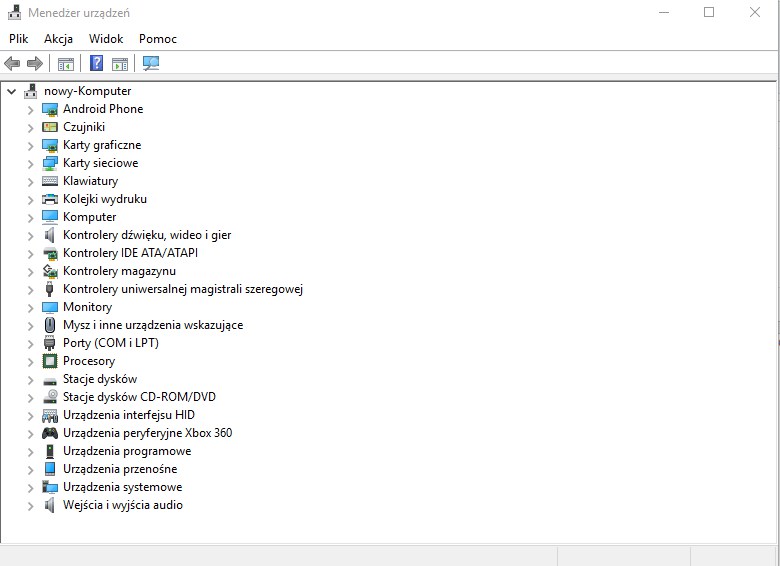The image size is (780, 566).
Task: Select the Kolejki wydruku label
Action: [x=104, y=199]
